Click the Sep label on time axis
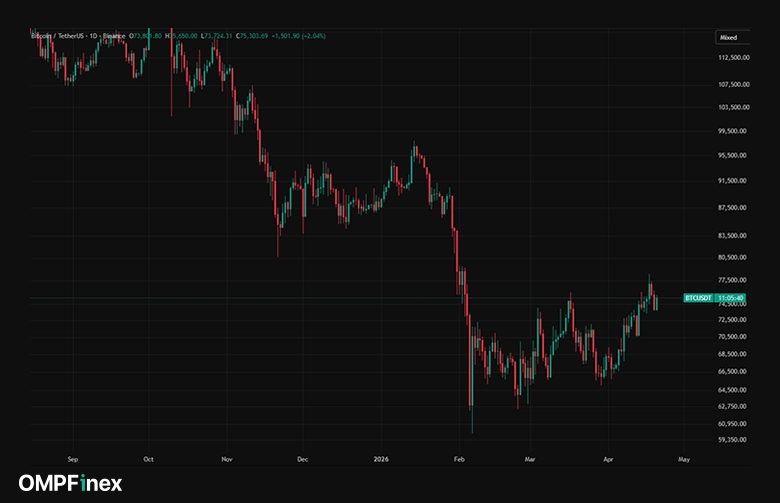The height and width of the screenshot is (503, 780). pyautogui.click(x=69, y=459)
